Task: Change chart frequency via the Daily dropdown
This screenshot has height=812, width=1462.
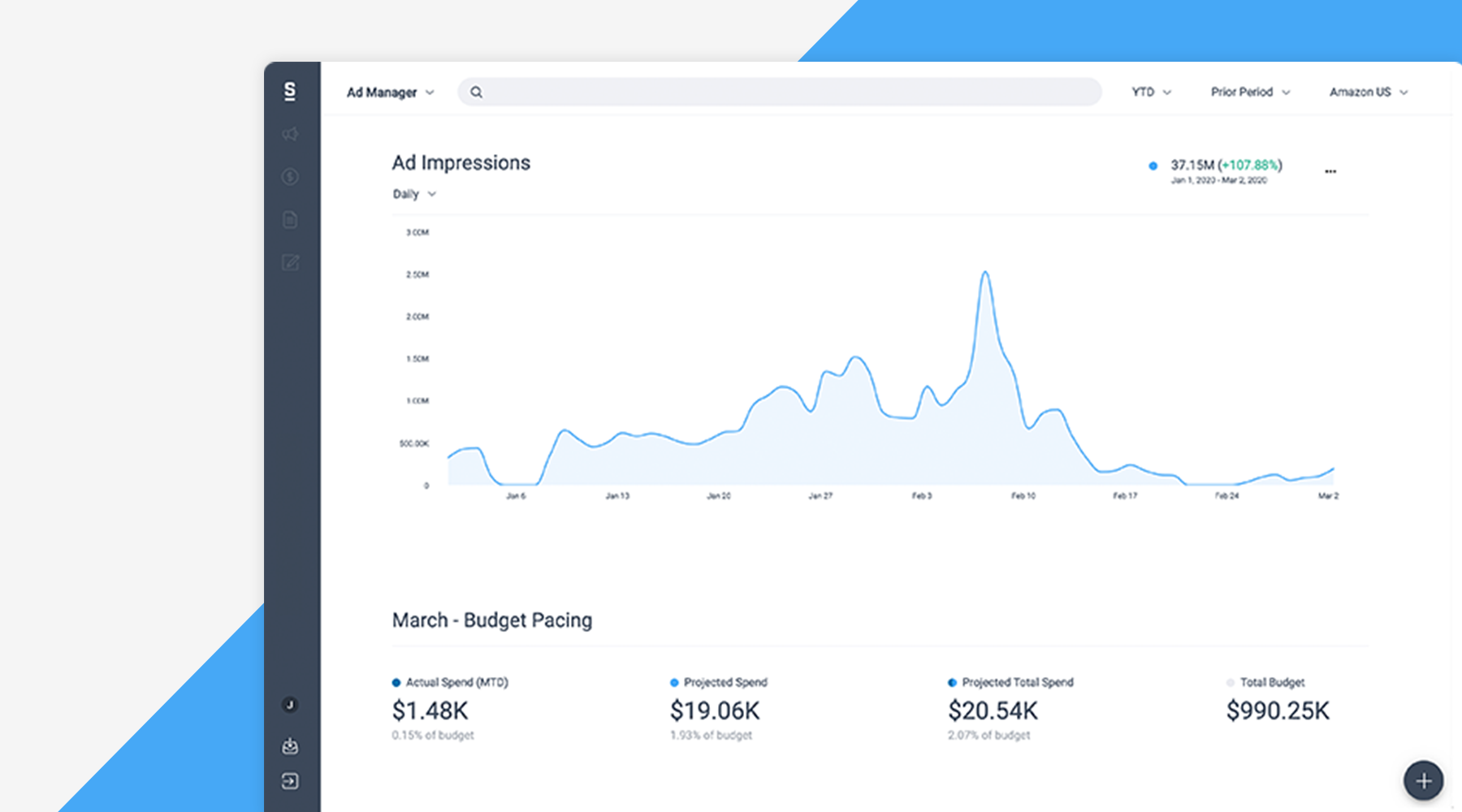Action: (414, 194)
